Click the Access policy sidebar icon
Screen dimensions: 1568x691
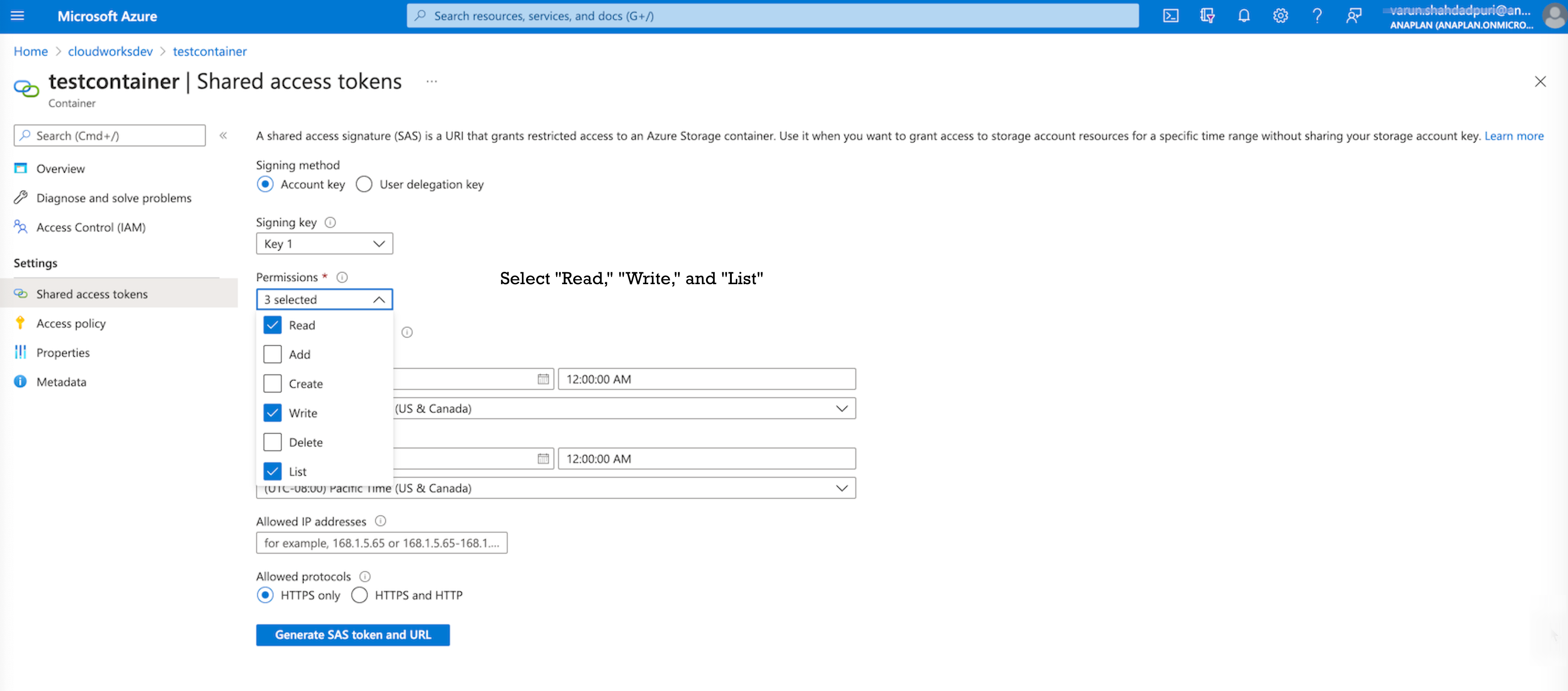click(22, 322)
